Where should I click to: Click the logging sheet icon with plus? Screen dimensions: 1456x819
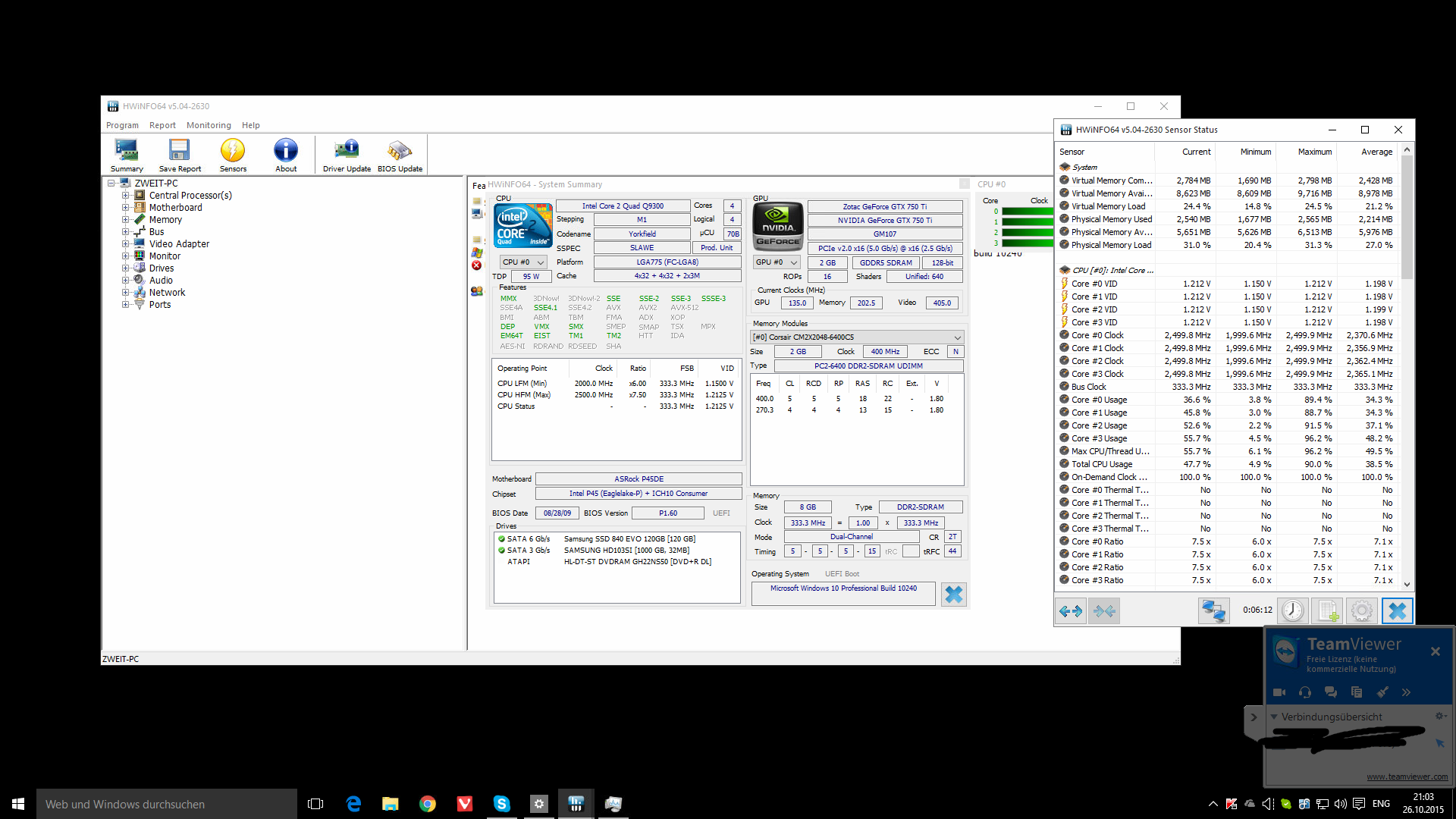(x=1327, y=610)
